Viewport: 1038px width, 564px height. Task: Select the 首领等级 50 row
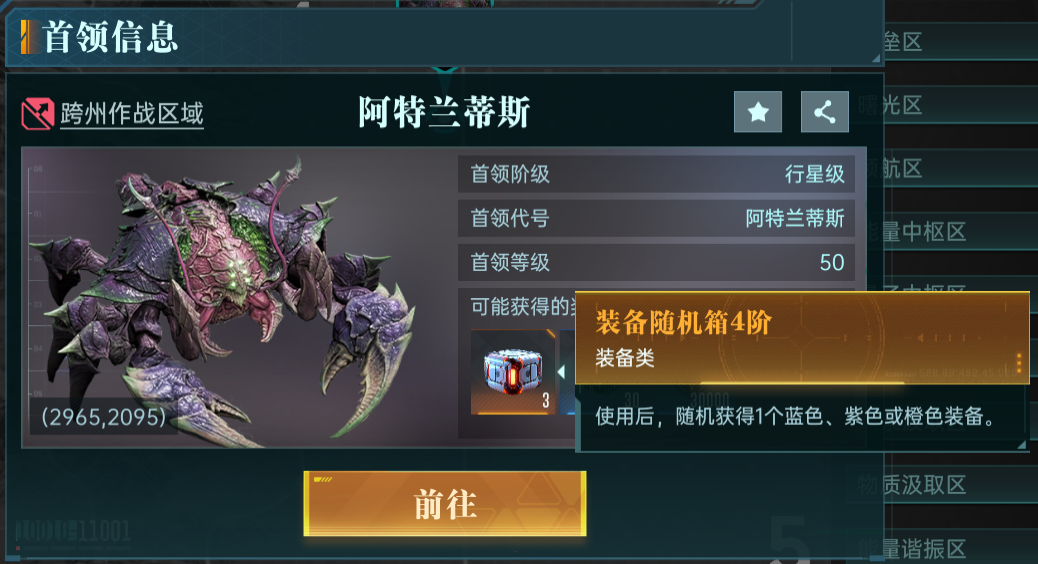pos(656,262)
